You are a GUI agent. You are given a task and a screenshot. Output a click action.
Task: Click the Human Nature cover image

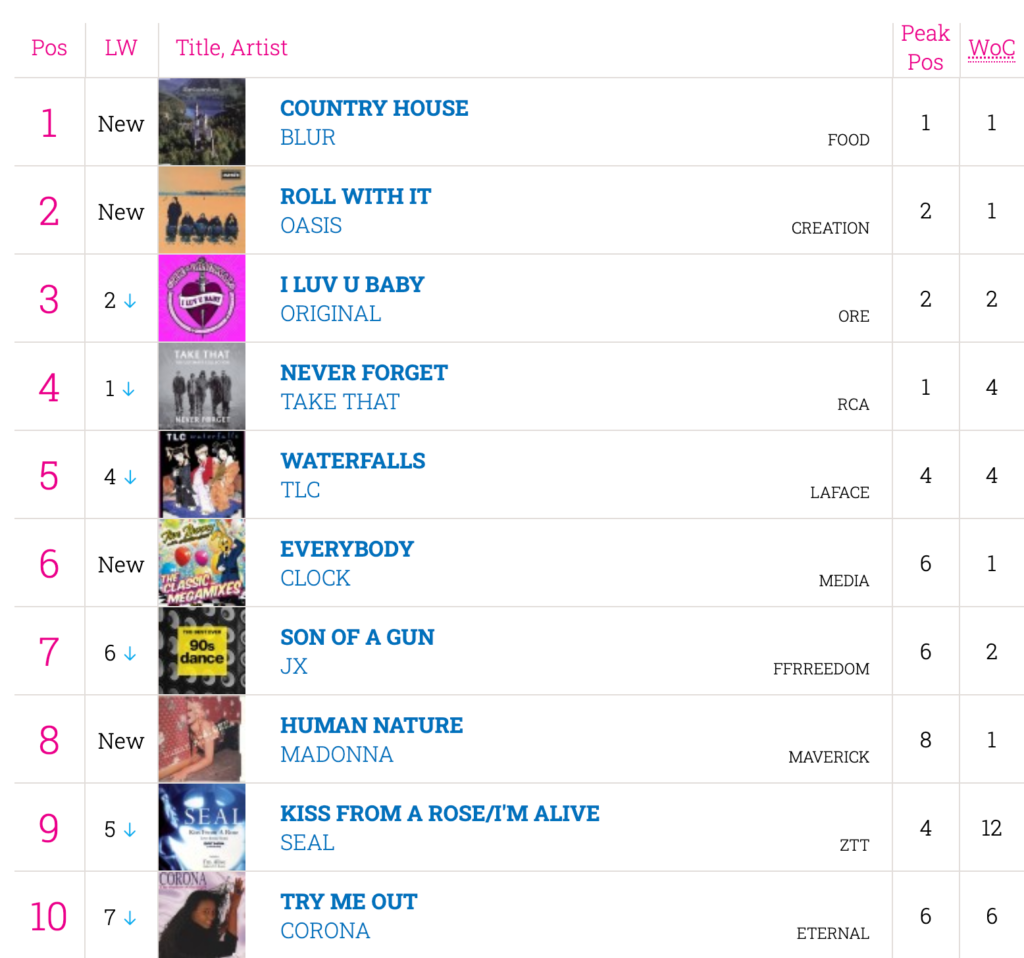[x=201, y=740]
